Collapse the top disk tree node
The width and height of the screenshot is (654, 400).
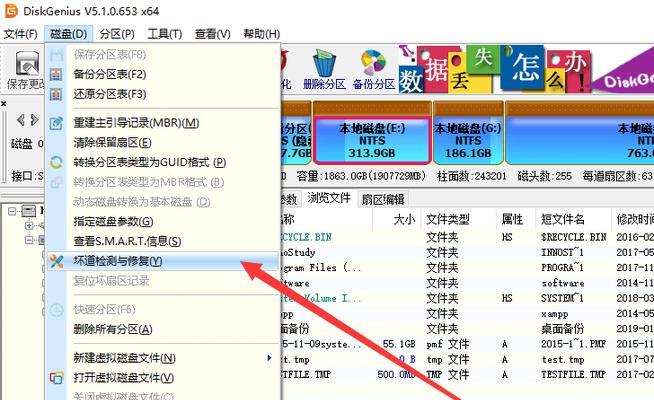[13, 211]
